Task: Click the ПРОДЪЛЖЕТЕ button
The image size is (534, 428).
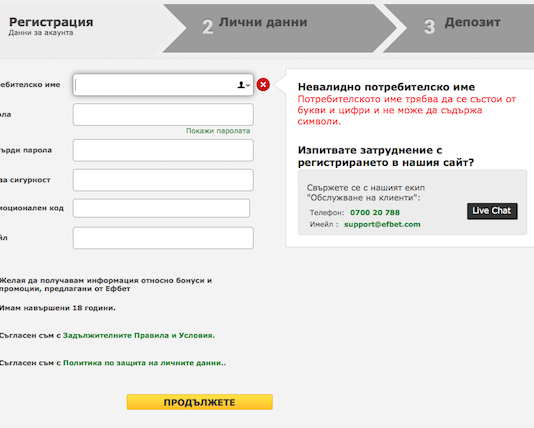Action: coord(200,402)
